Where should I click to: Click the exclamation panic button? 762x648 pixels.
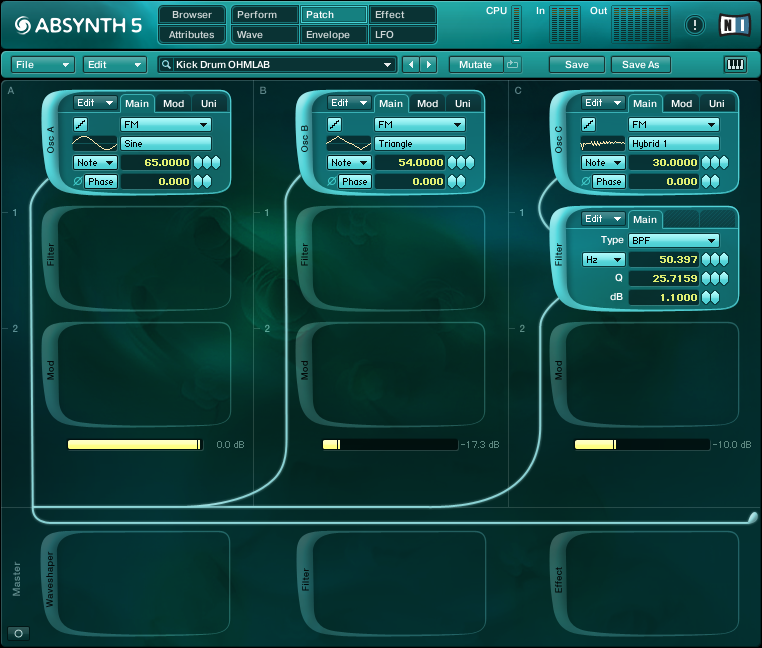(694, 25)
